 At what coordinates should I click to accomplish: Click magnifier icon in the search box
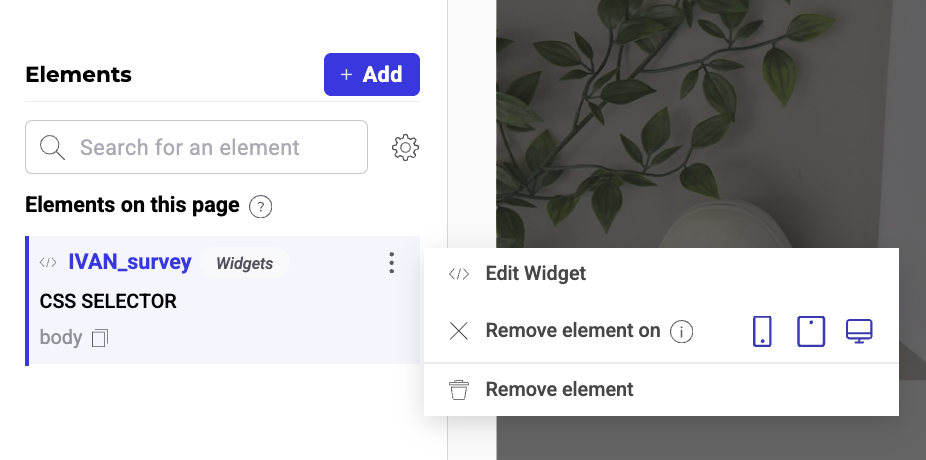52,147
